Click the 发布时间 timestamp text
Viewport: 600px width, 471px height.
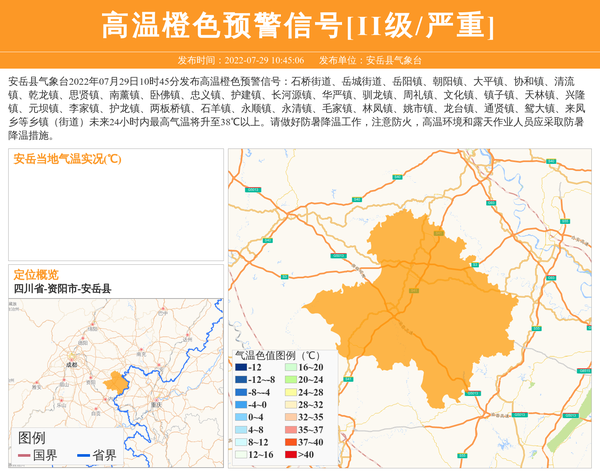coord(240,60)
